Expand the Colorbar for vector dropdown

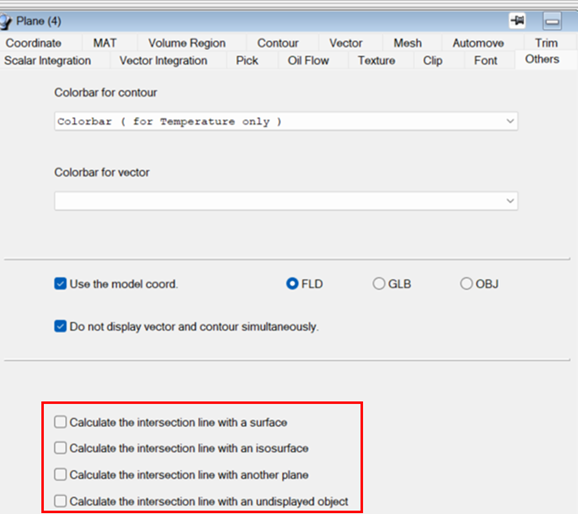pyautogui.click(x=286, y=201)
